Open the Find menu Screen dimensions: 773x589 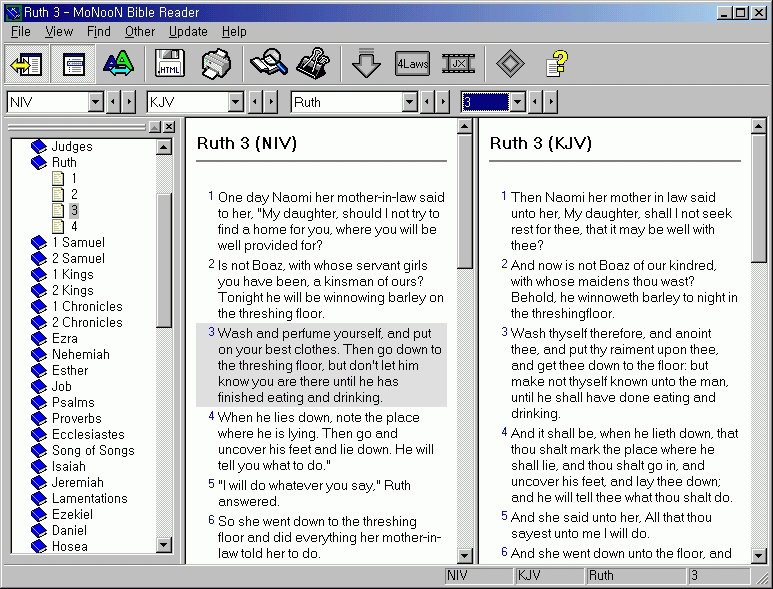99,32
